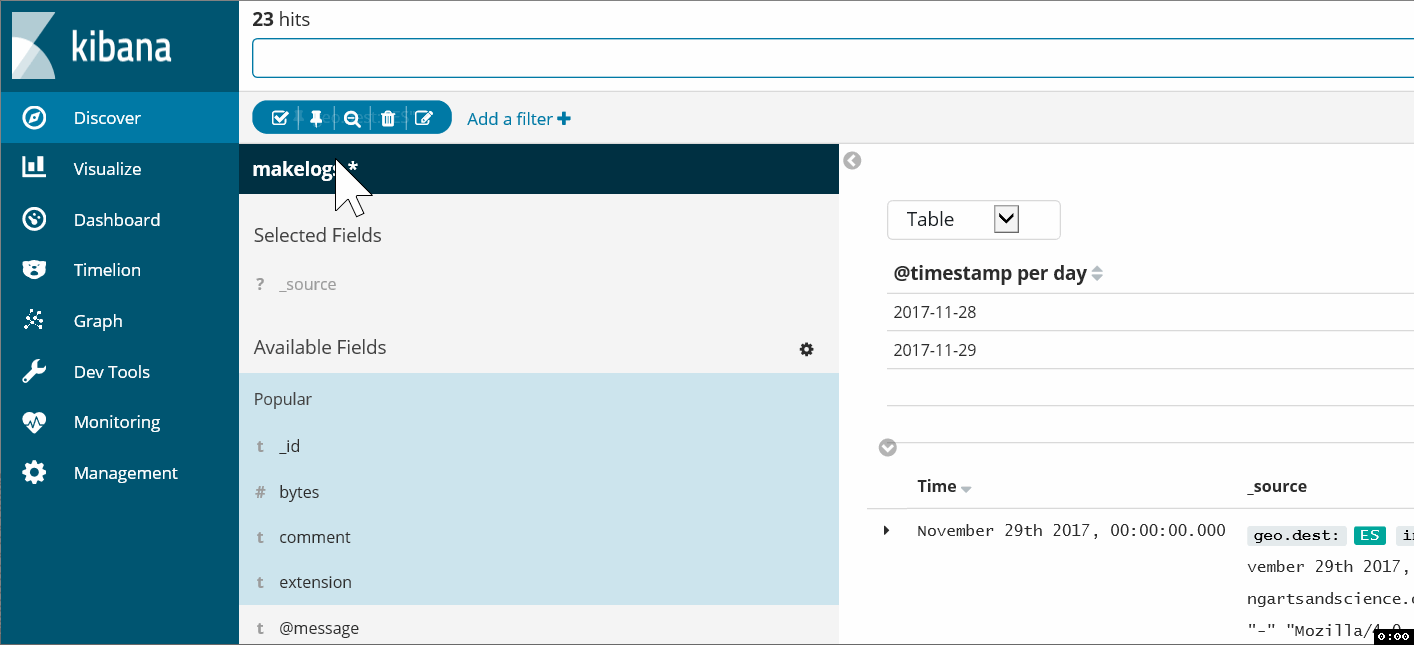
Task: Expand the November 29th 2017 document row
Action: pos(886,530)
